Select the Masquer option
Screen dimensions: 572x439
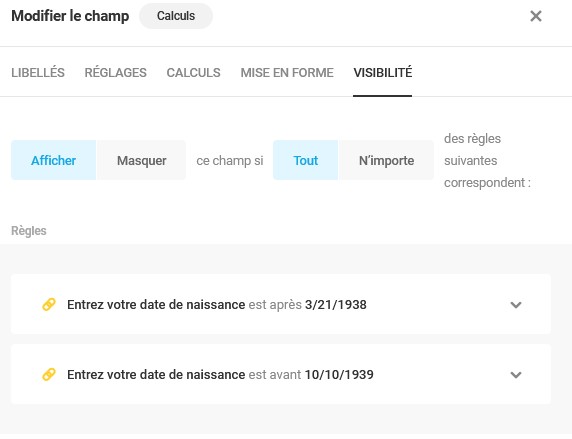point(142,160)
